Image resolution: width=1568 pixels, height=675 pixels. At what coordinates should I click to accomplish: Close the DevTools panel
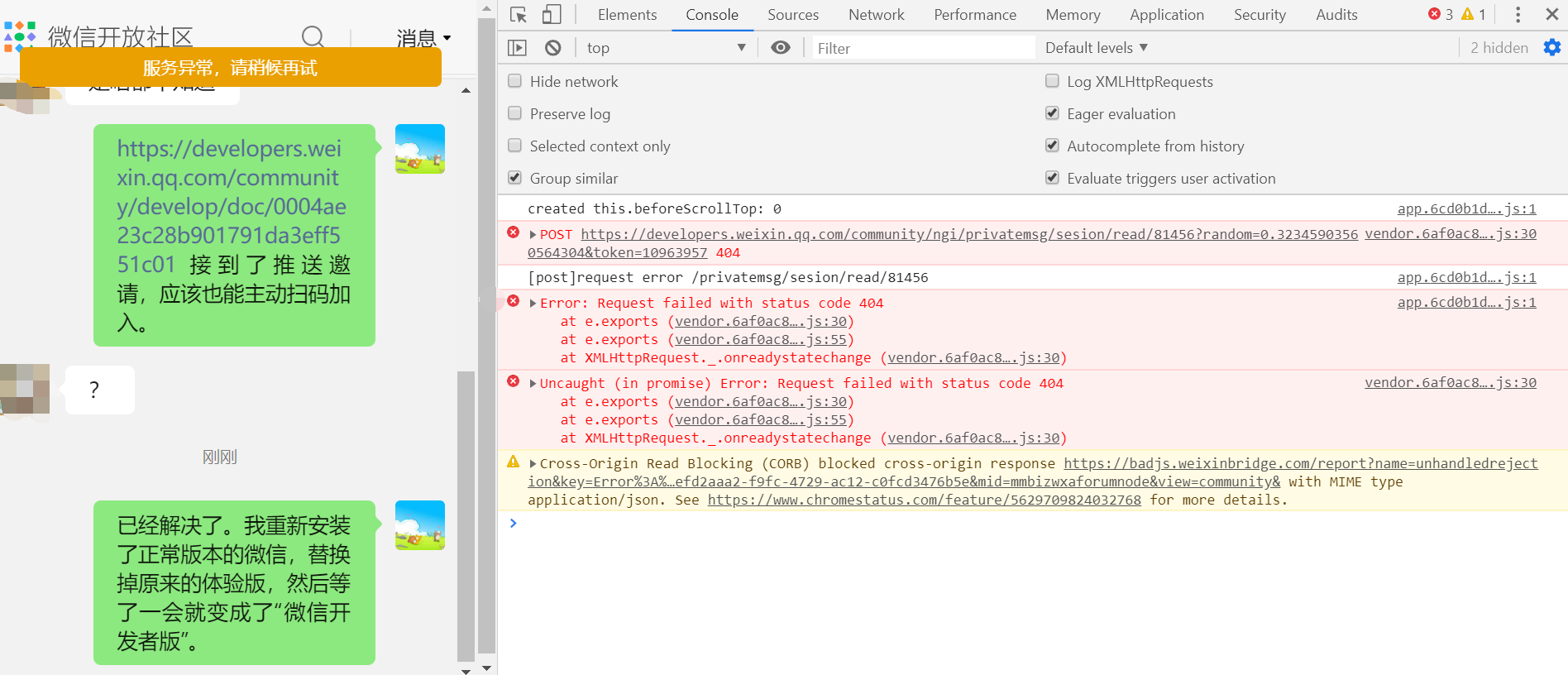(x=1552, y=15)
